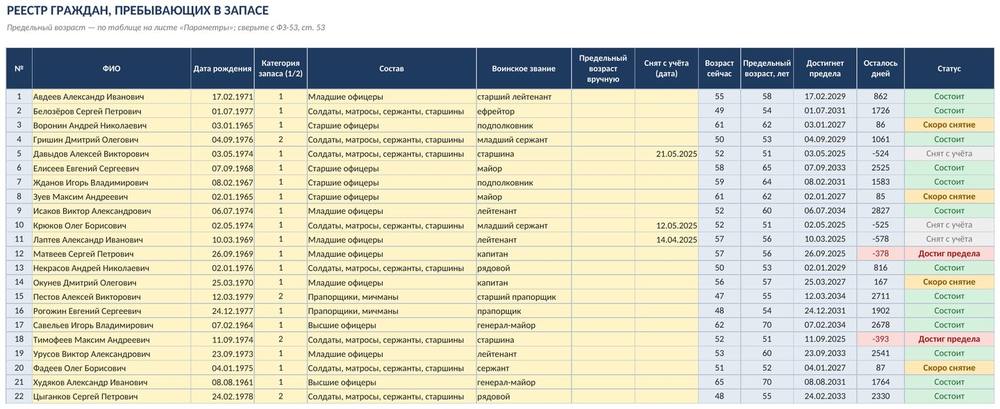Click the title РЕЕСТР ГРАЖДАН, ПРЕБЫВАЮЩИХ В ЗАПАСЕ
This screenshot has width=1000, height=409.
137,11
